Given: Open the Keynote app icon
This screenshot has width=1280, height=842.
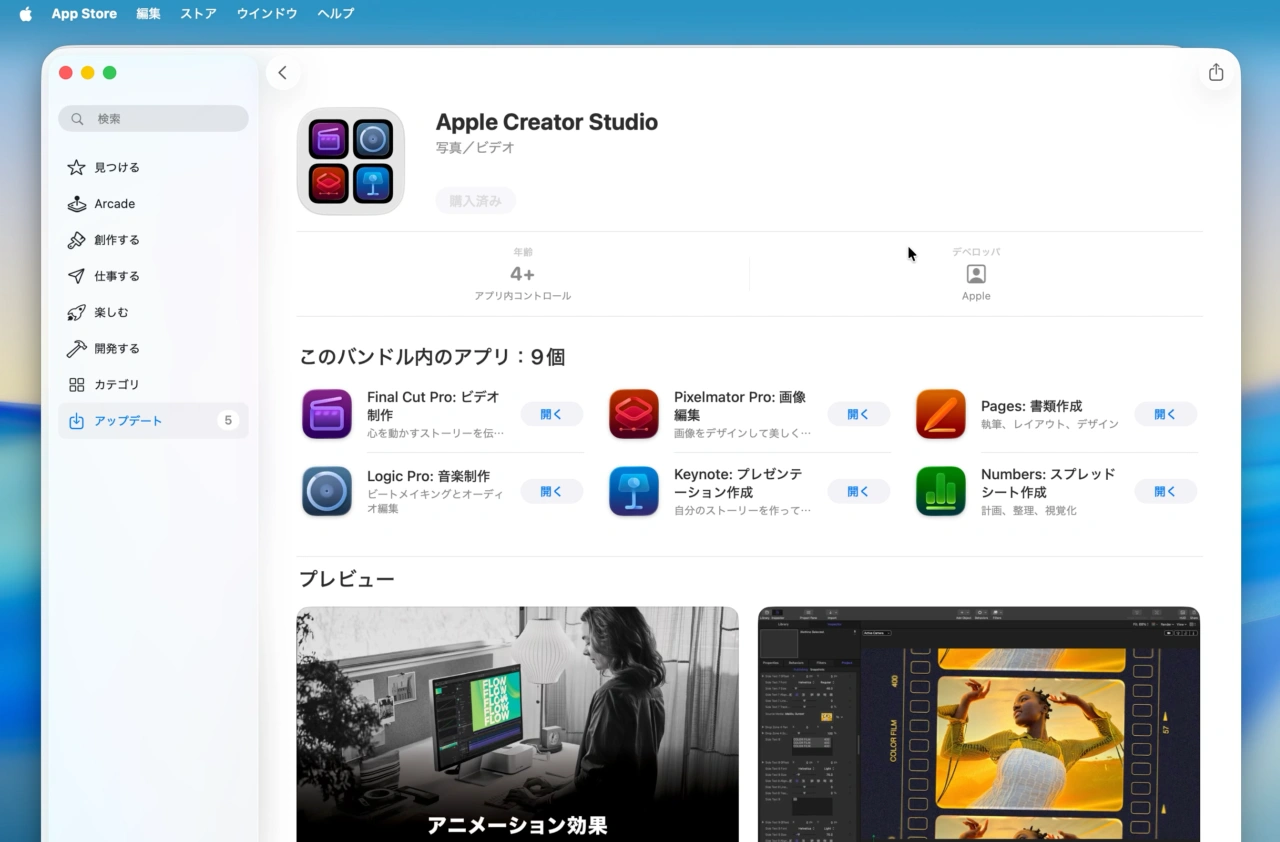Looking at the screenshot, I should click(x=633, y=491).
